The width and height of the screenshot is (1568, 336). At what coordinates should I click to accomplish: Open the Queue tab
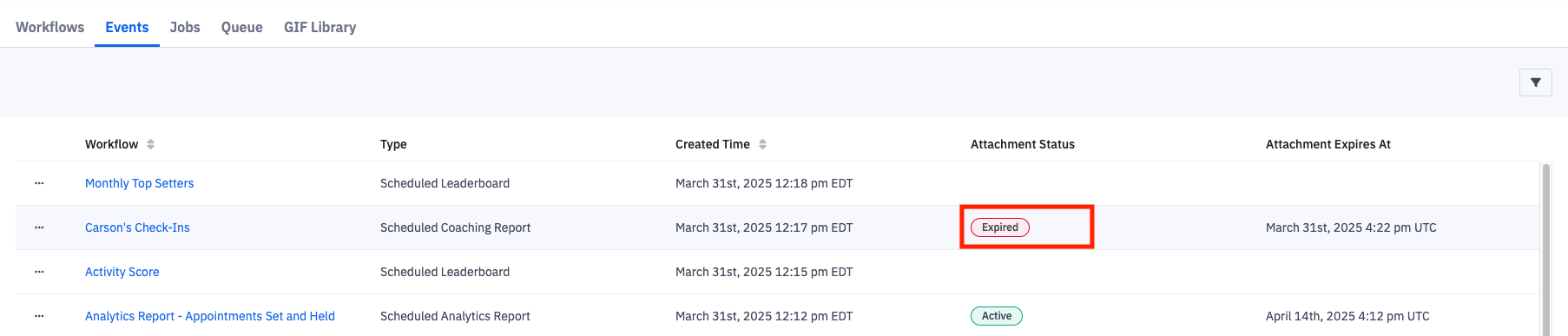242,27
